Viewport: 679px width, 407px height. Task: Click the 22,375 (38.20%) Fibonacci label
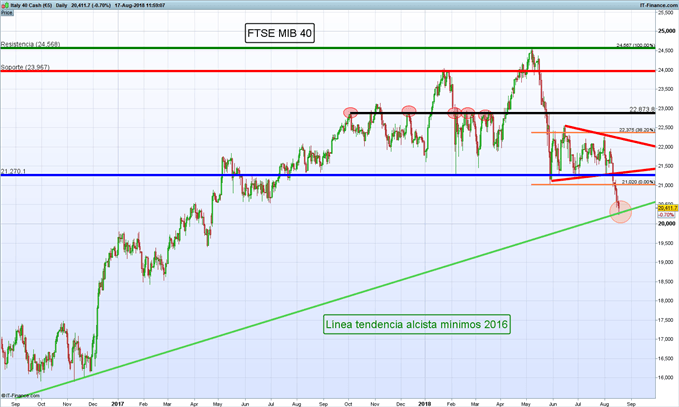click(637, 130)
